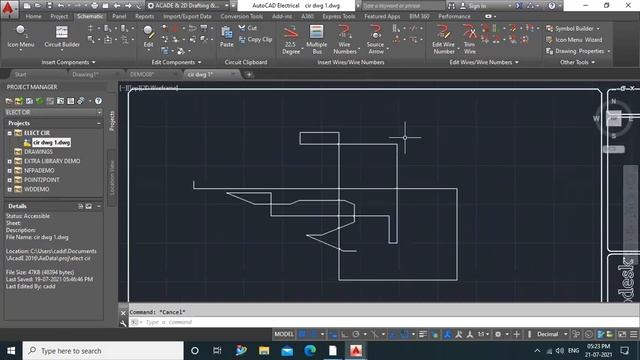The width and height of the screenshot is (640, 360).
Task: Expand the Other Tools panel
Action: click(577, 62)
